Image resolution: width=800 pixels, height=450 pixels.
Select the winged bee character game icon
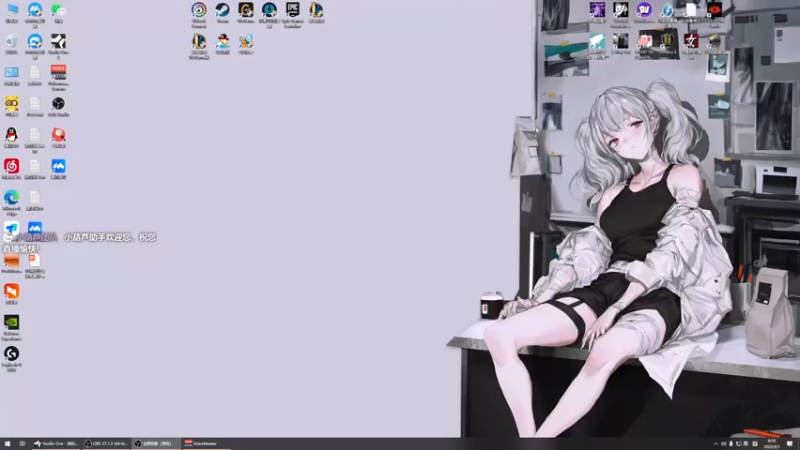(246, 44)
